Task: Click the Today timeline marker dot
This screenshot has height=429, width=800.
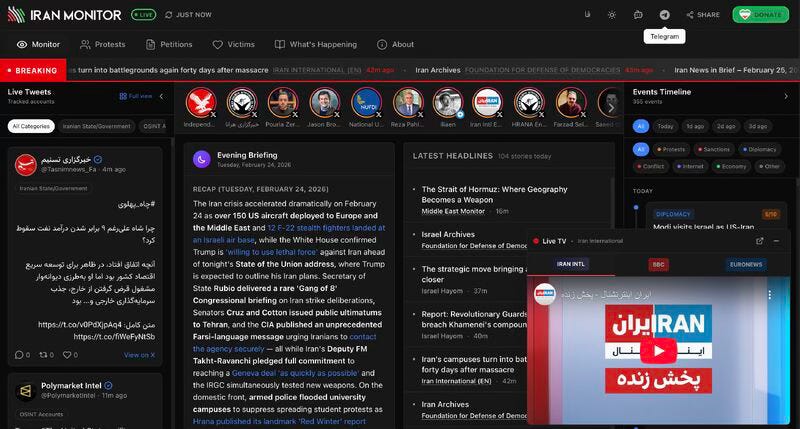Action: 636,208
